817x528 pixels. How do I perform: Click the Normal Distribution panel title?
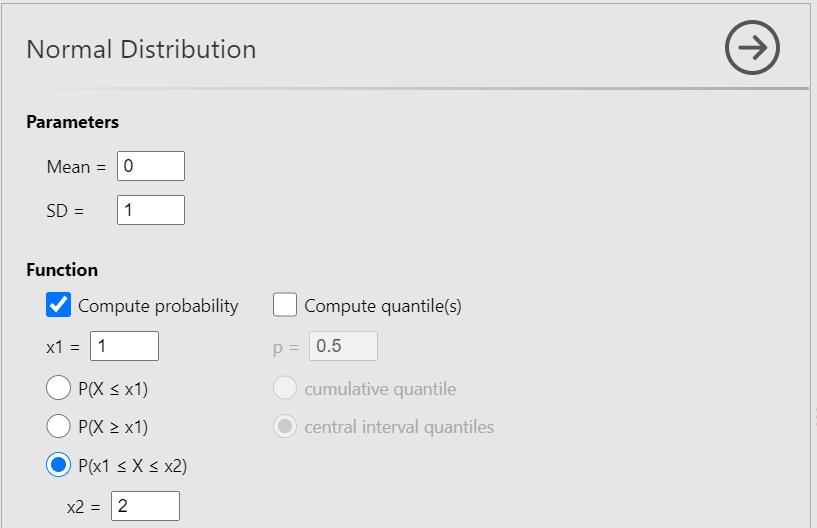click(141, 49)
